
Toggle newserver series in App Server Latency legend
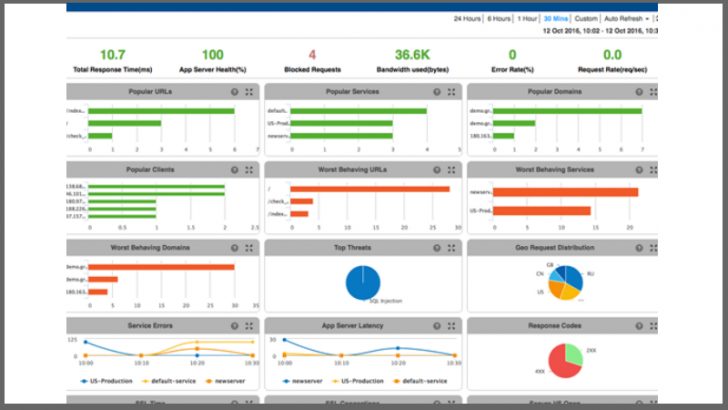(303, 381)
